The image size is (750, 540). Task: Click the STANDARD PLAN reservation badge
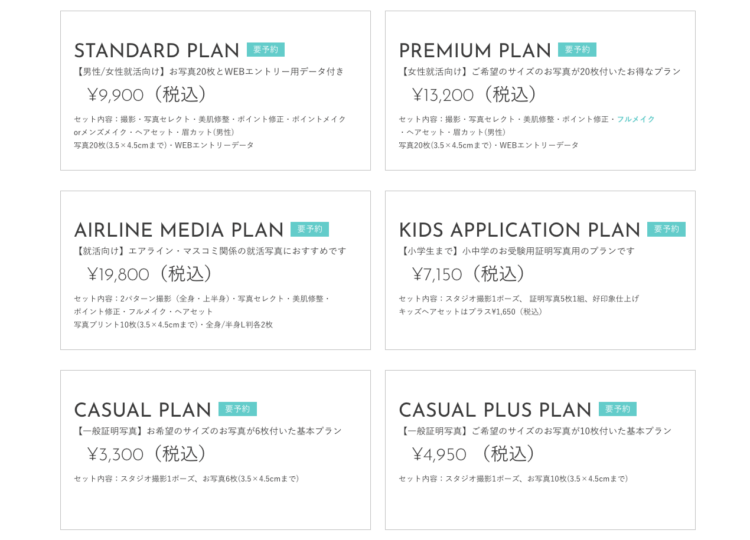click(x=265, y=50)
